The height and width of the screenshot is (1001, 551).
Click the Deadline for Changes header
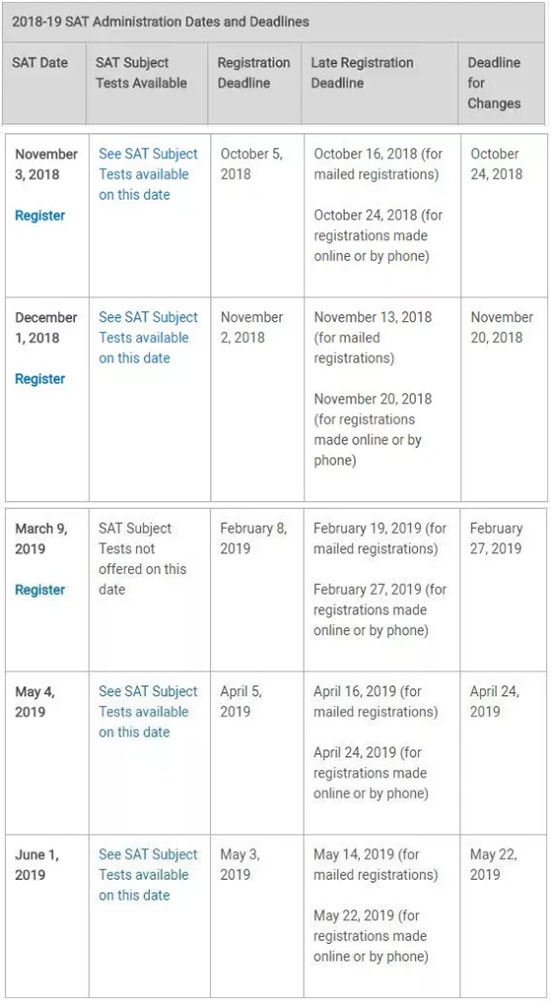pyautogui.click(x=494, y=83)
